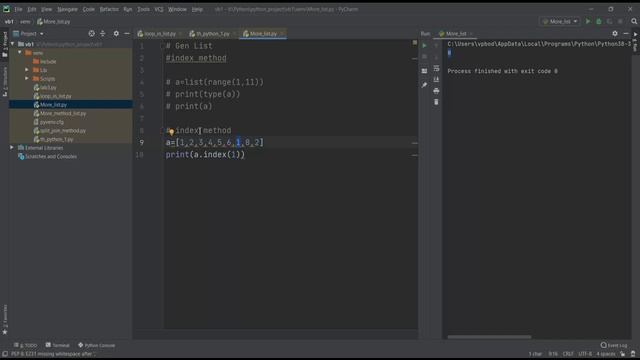Open the Edit menu
This screenshot has width=640, height=360.
[x=32, y=9]
